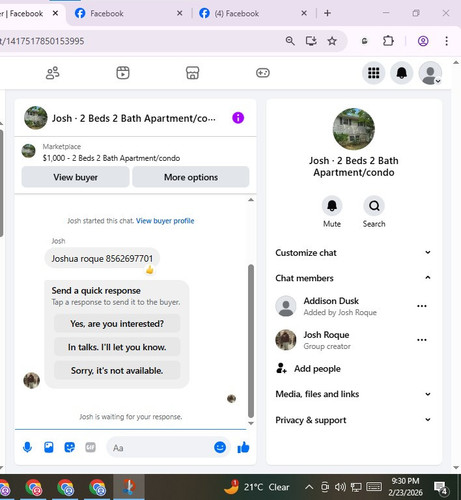Click the Chrome zoom magnifier icon
Image resolution: width=461 pixels, height=500 pixels.
[x=290, y=41]
